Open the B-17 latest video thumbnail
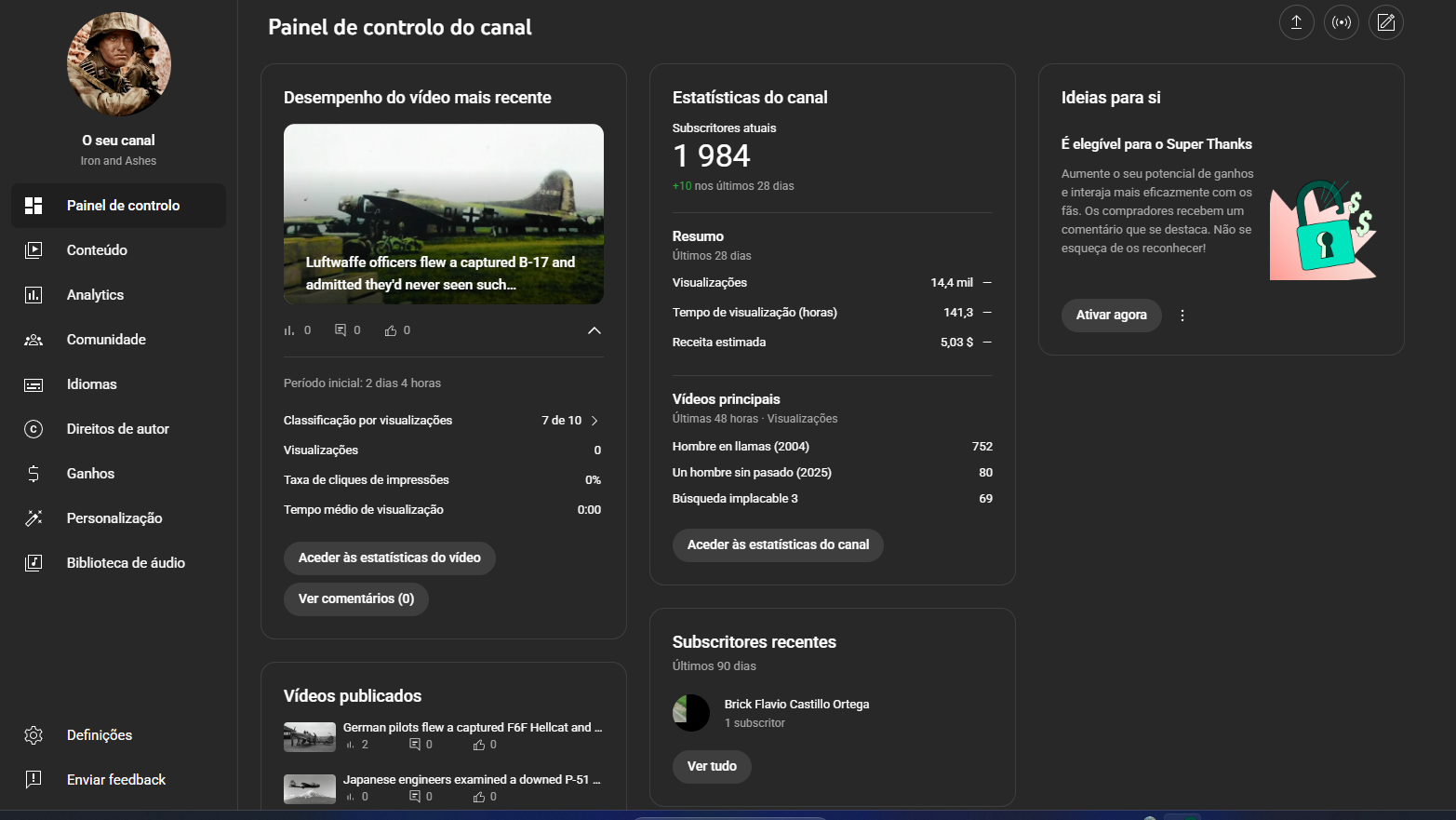1456x820 pixels. [x=443, y=213]
